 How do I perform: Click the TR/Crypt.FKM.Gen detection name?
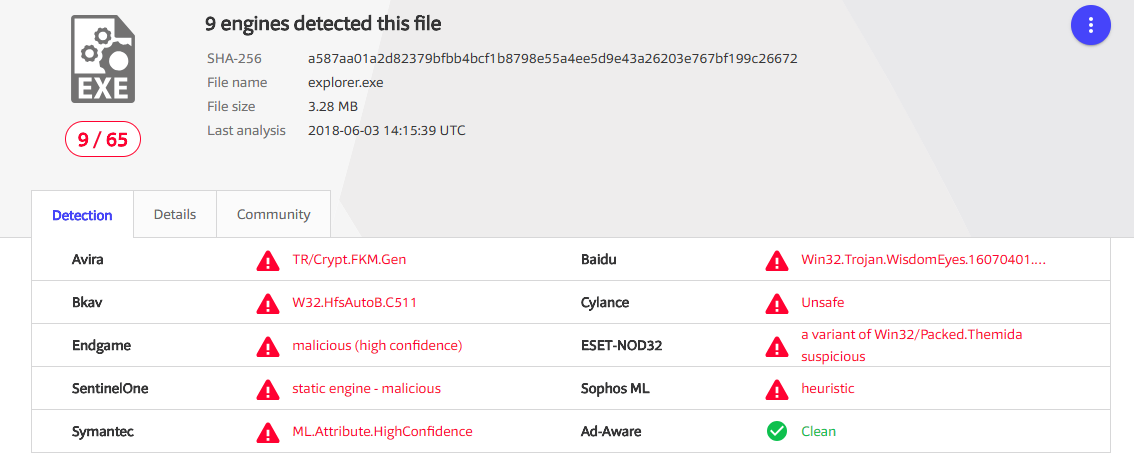click(349, 260)
